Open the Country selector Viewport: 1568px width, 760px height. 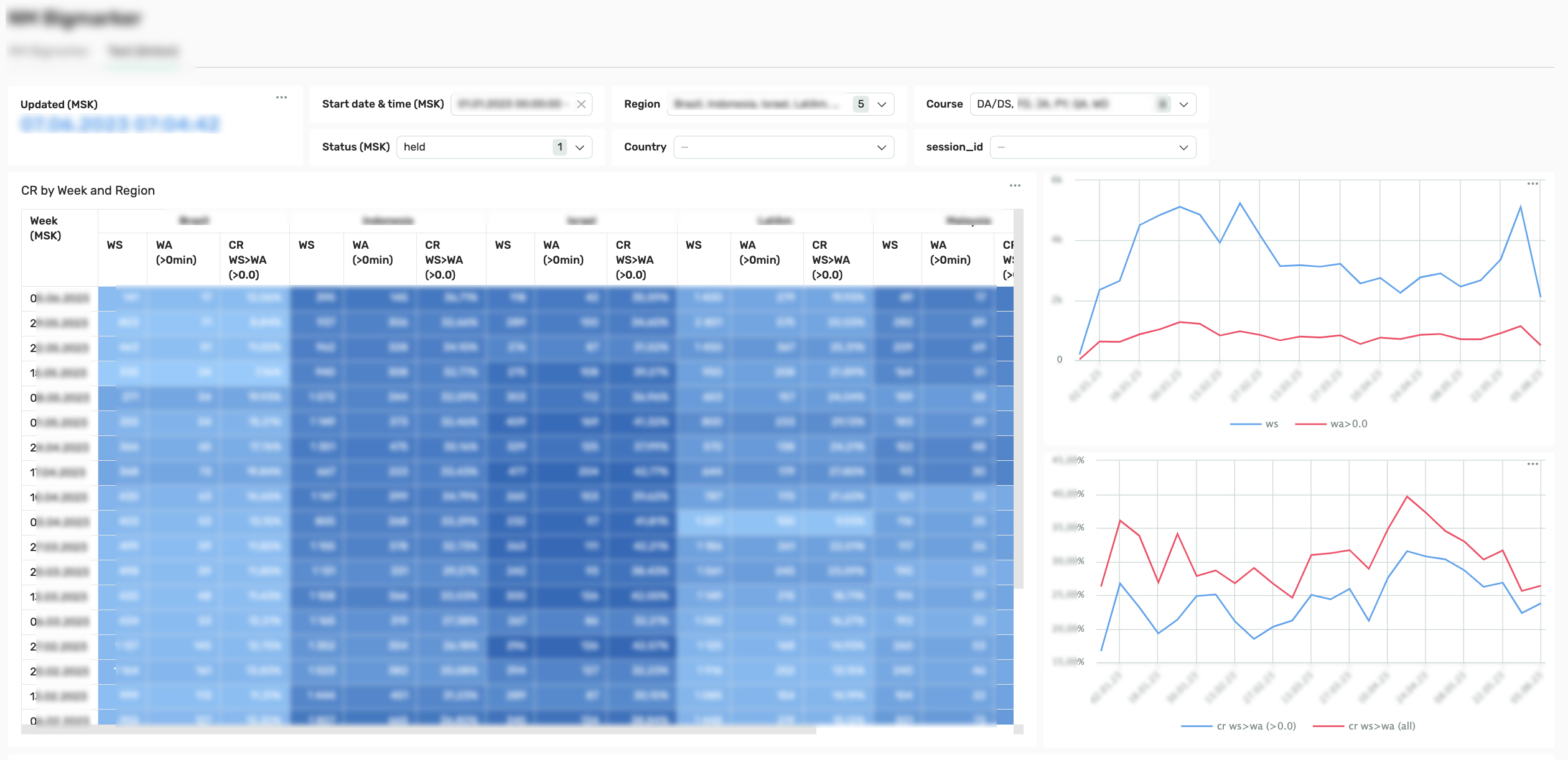783,147
